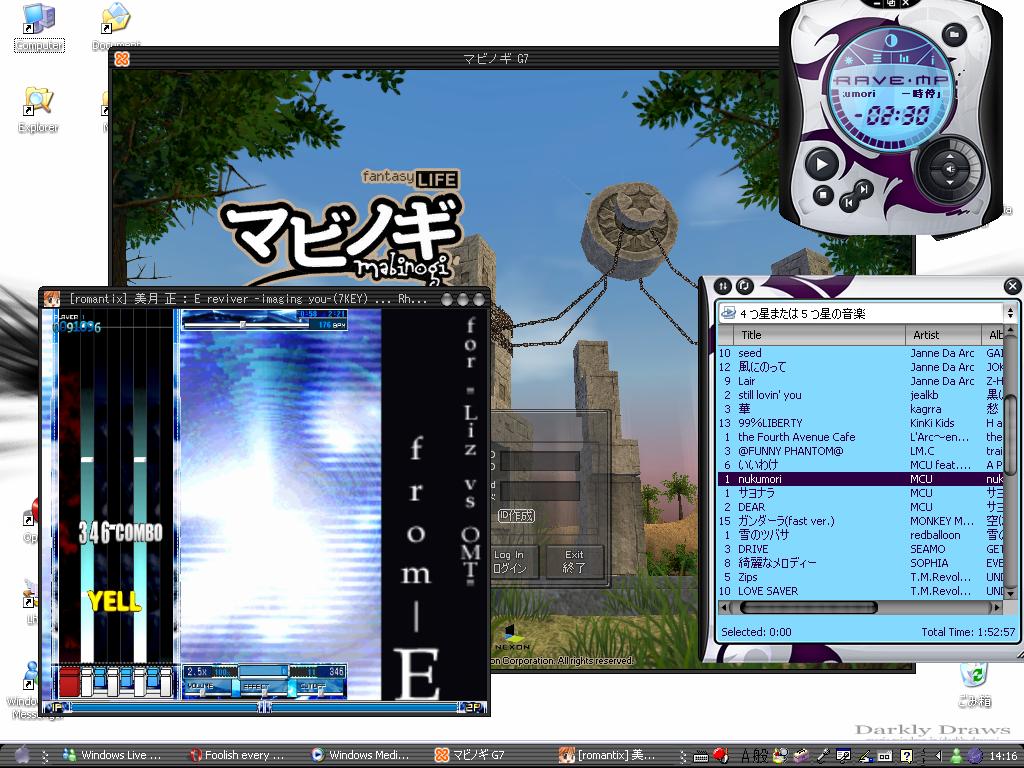Select the song "seed" by Janne Da Arc

(x=861, y=353)
